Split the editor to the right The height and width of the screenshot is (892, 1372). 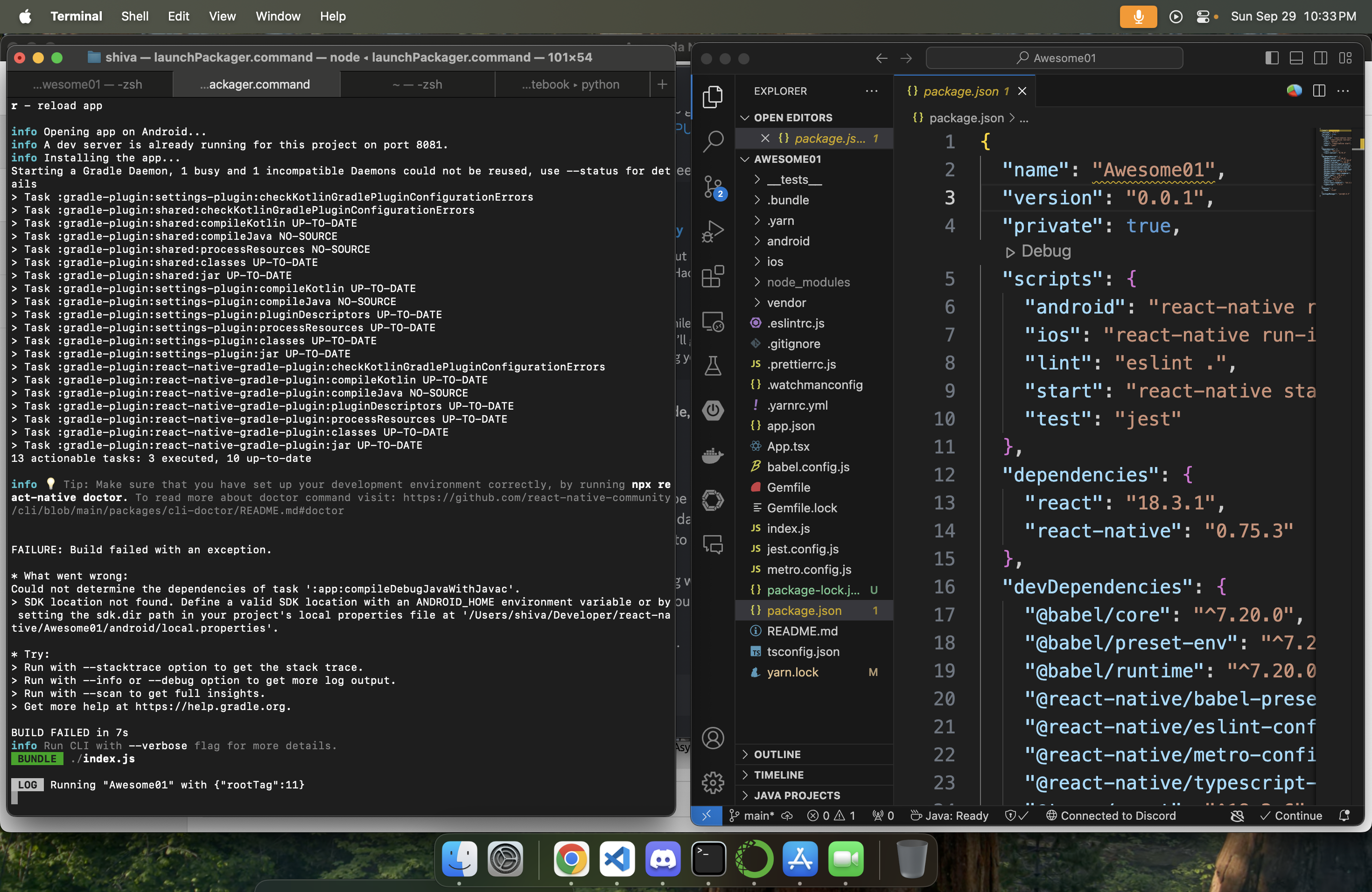coord(1318,91)
